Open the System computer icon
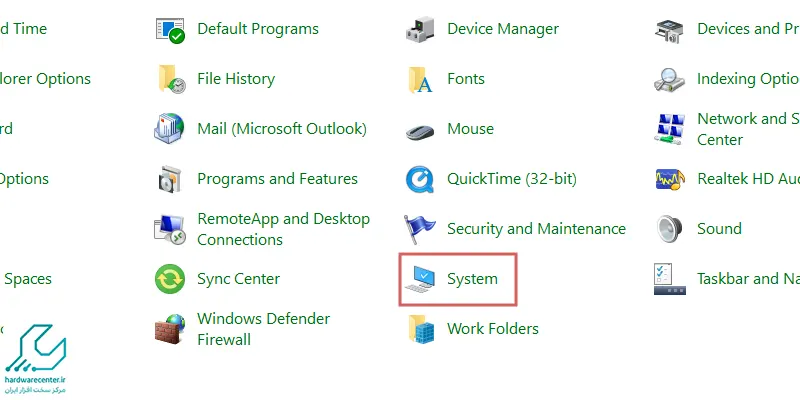 [x=420, y=280]
